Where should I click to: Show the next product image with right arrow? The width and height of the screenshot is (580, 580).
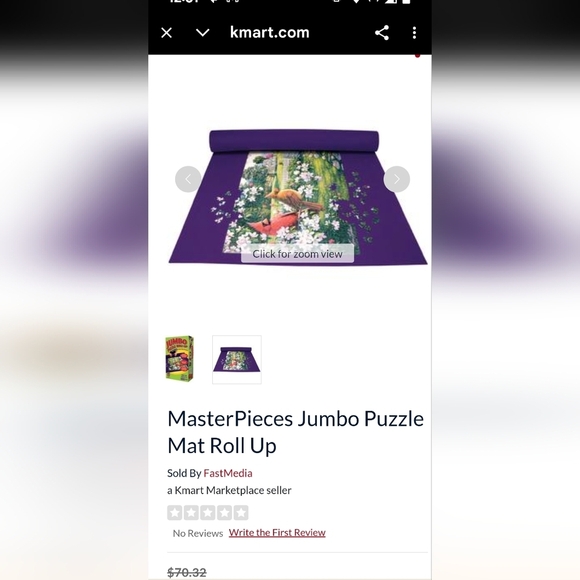(397, 179)
